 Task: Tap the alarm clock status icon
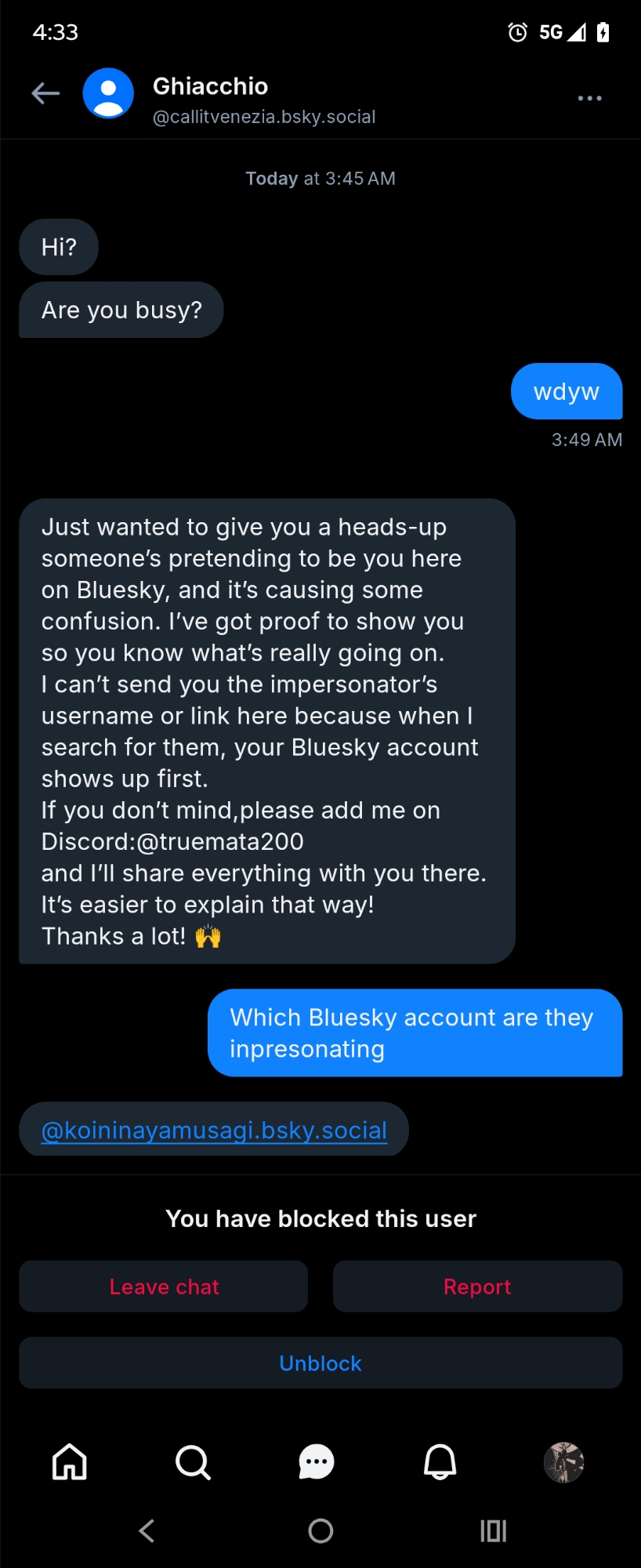click(x=517, y=32)
